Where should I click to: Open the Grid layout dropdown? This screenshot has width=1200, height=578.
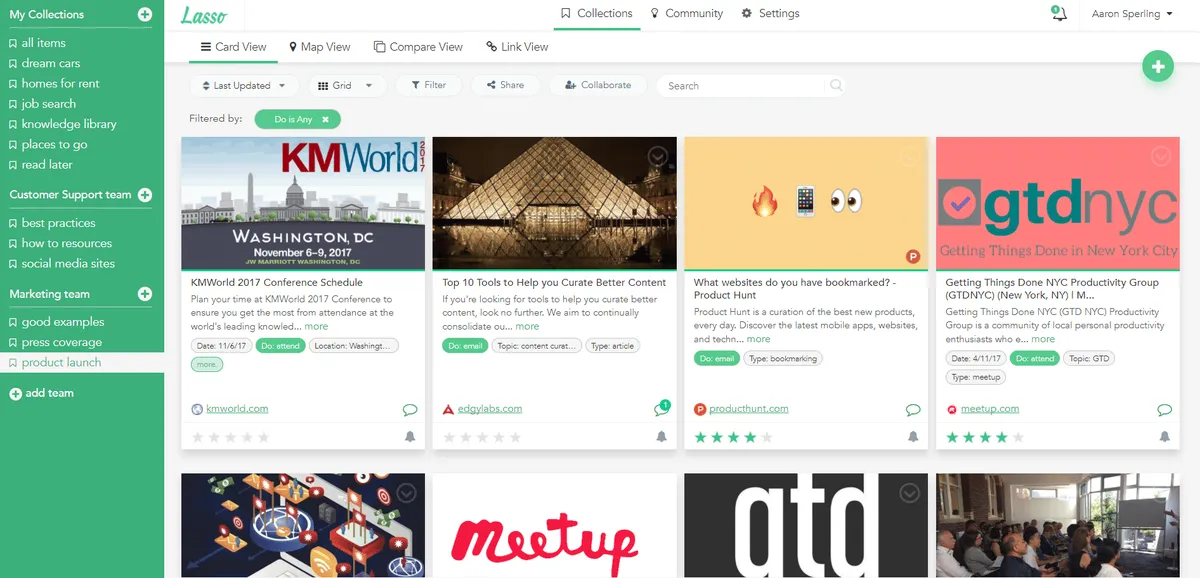[346, 86]
